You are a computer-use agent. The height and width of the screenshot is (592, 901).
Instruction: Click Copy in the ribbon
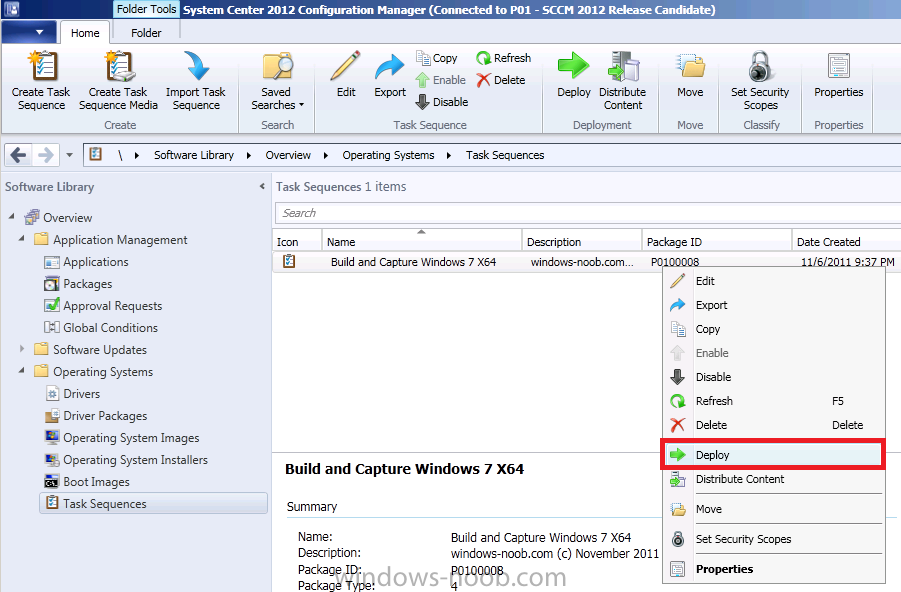(437, 58)
